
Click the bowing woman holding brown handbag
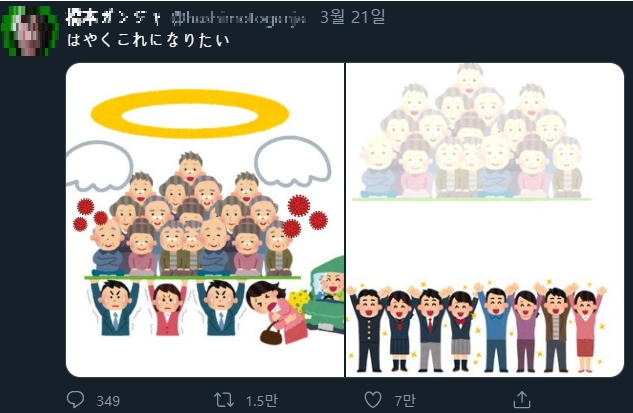(x=277, y=312)
